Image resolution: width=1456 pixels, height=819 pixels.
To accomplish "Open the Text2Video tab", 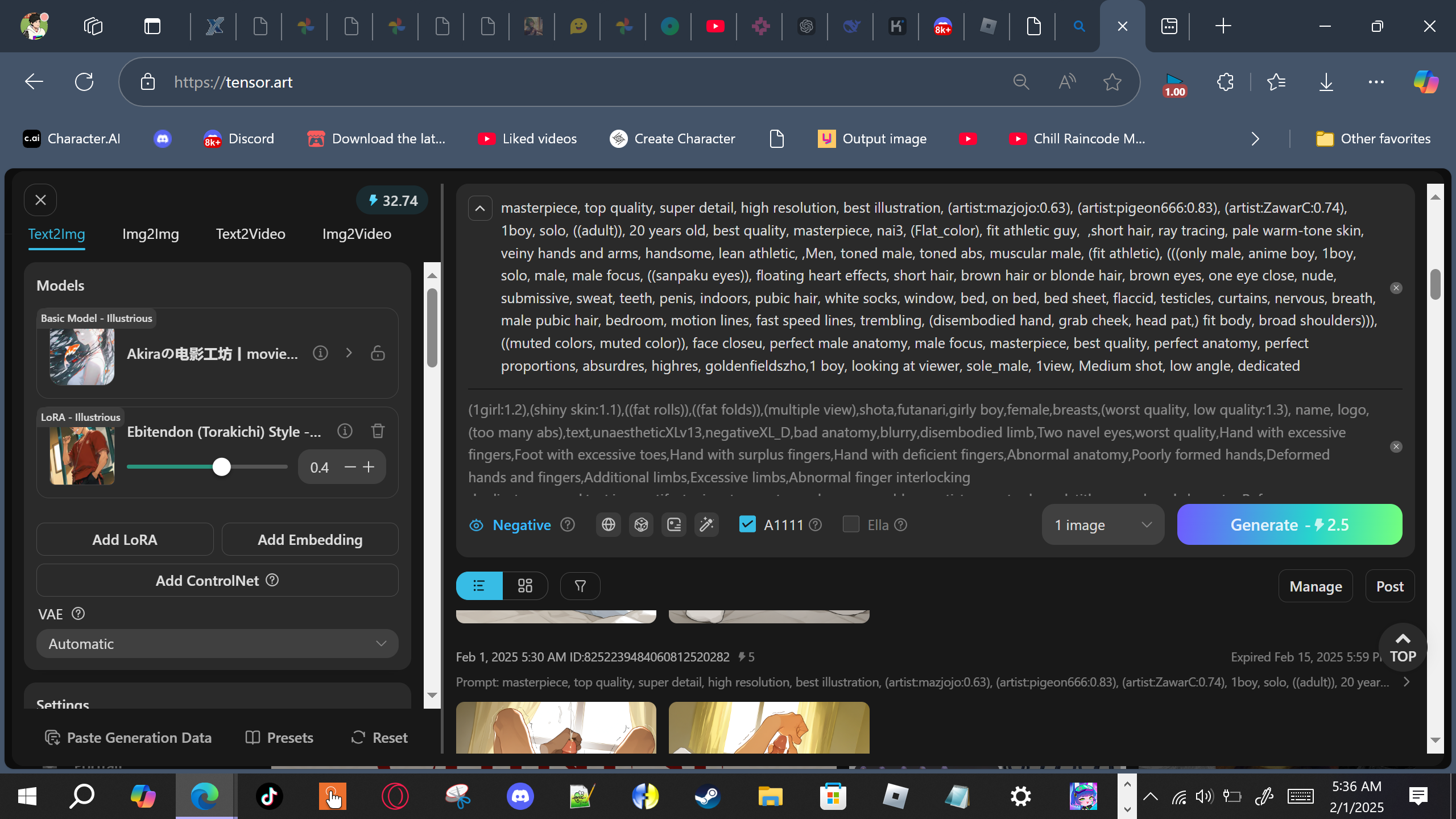I will coord(250,234).
